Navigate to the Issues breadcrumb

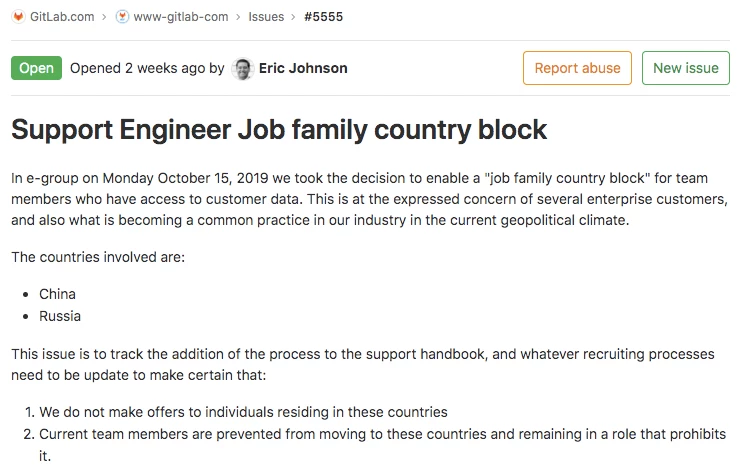tap(265, 16)
